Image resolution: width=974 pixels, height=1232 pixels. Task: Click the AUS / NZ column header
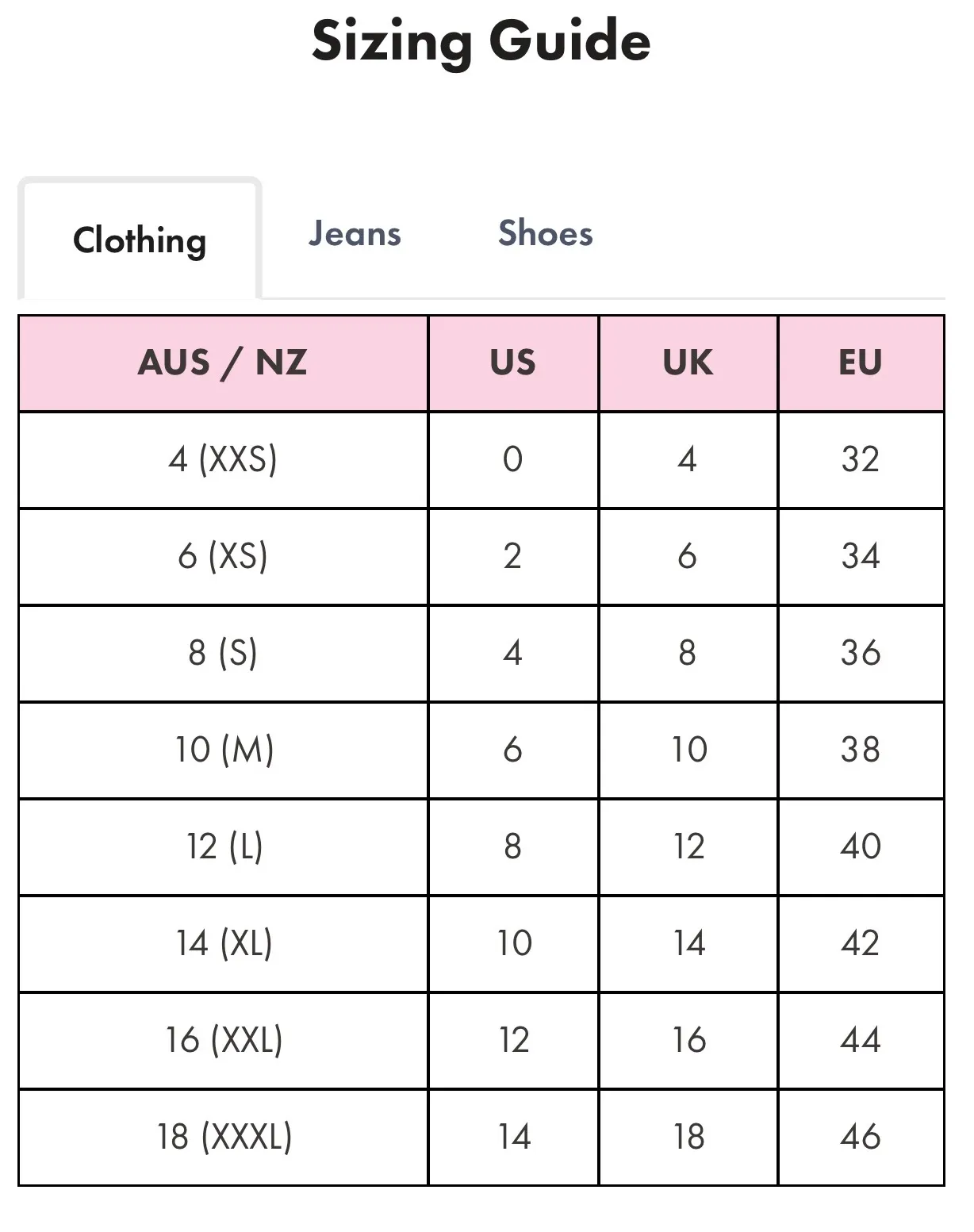(x=222, y=363)
